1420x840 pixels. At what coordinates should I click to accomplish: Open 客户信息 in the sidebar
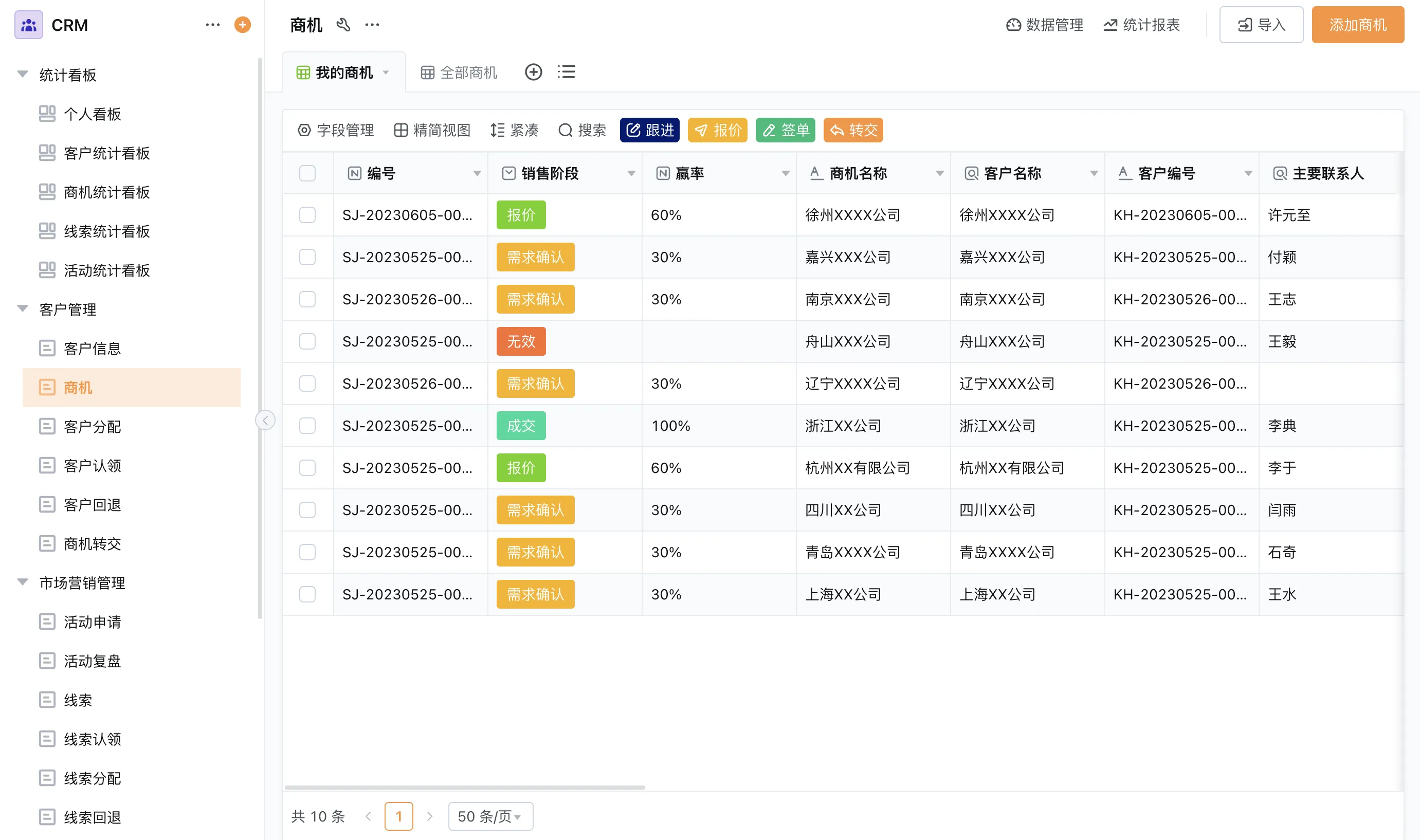click(92, 348)
